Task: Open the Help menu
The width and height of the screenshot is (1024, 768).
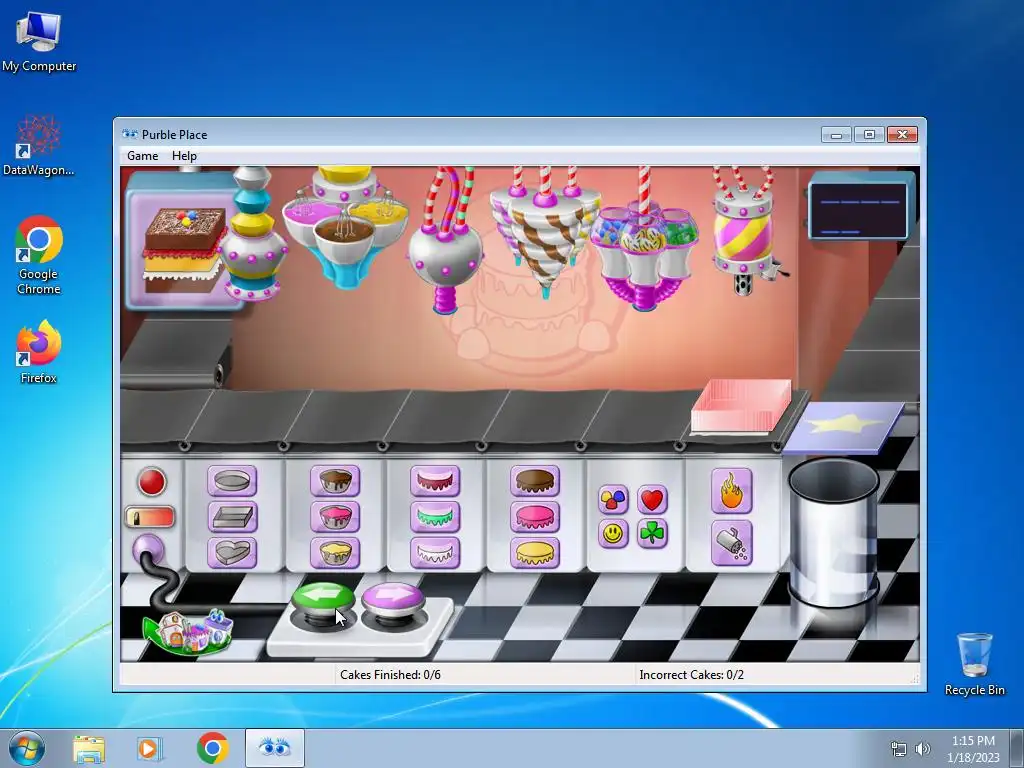Action: 184,155
